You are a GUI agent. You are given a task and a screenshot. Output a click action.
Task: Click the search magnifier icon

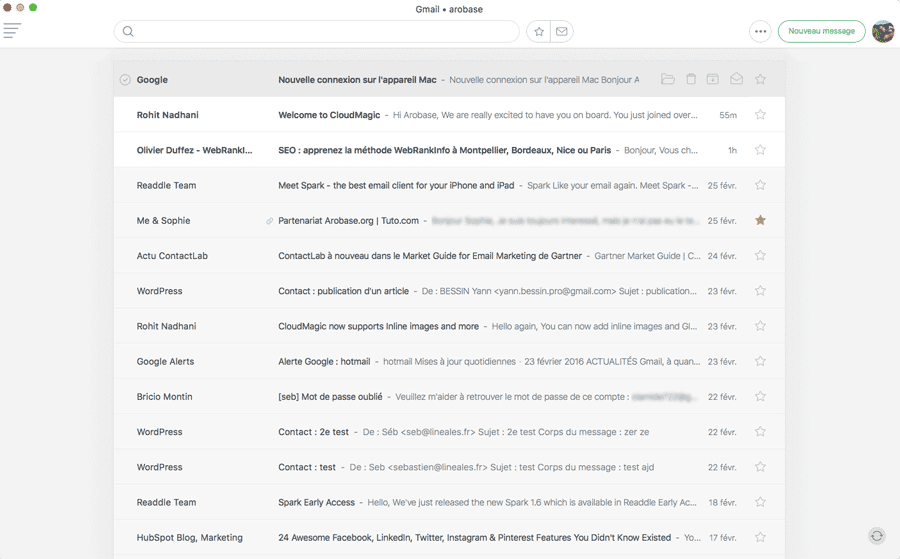point(128,32)
